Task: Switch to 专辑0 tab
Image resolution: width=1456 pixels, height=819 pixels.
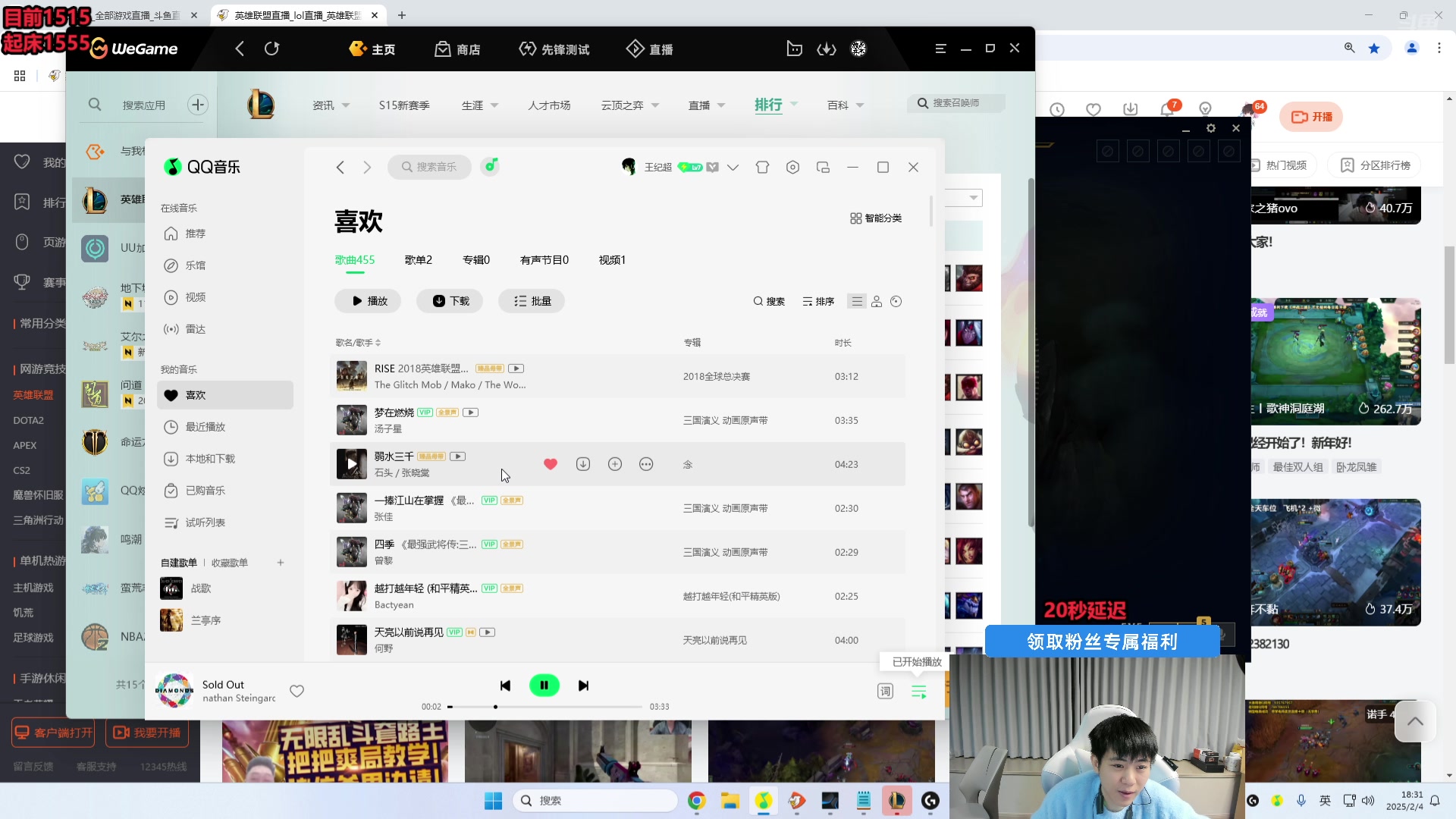Action: coord(476,260)
